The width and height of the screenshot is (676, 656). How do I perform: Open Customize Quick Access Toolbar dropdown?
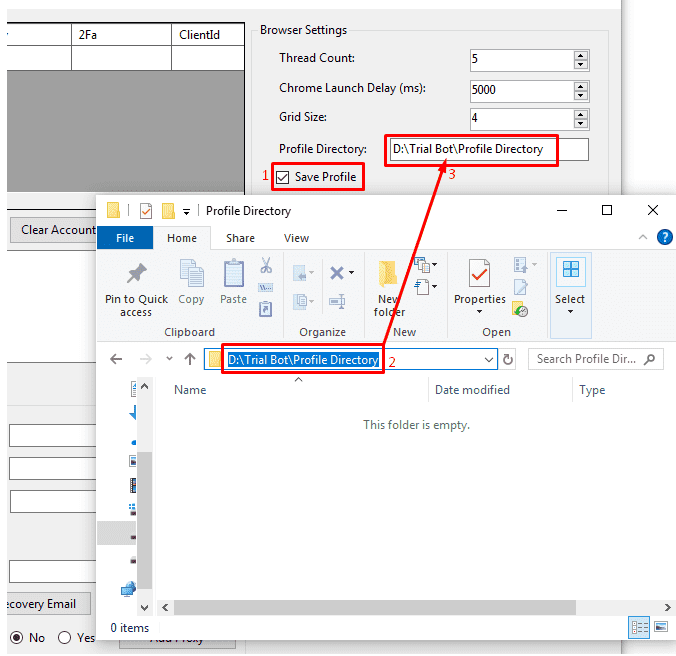click(x=186, y=212)
